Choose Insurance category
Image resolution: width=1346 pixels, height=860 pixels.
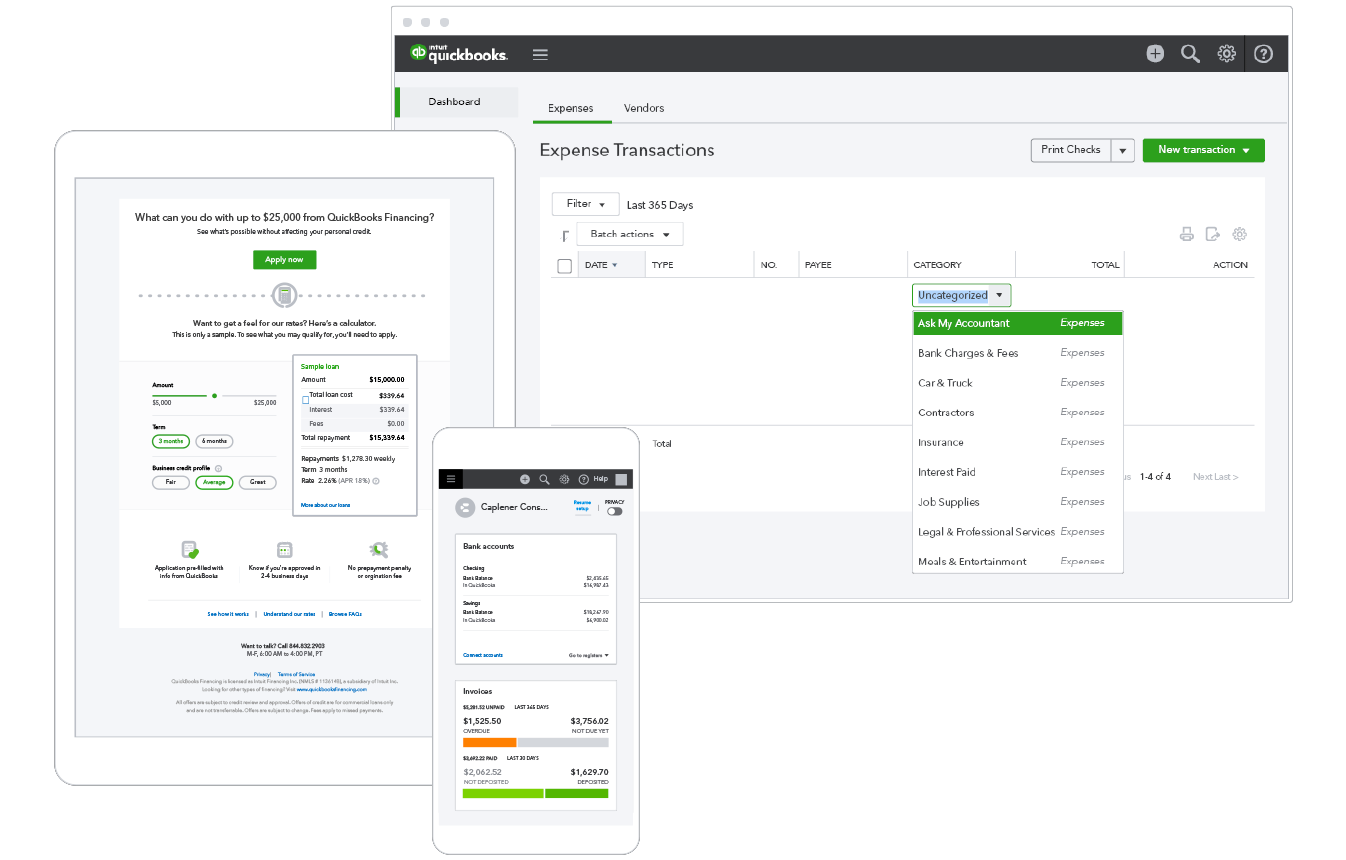1018,442
